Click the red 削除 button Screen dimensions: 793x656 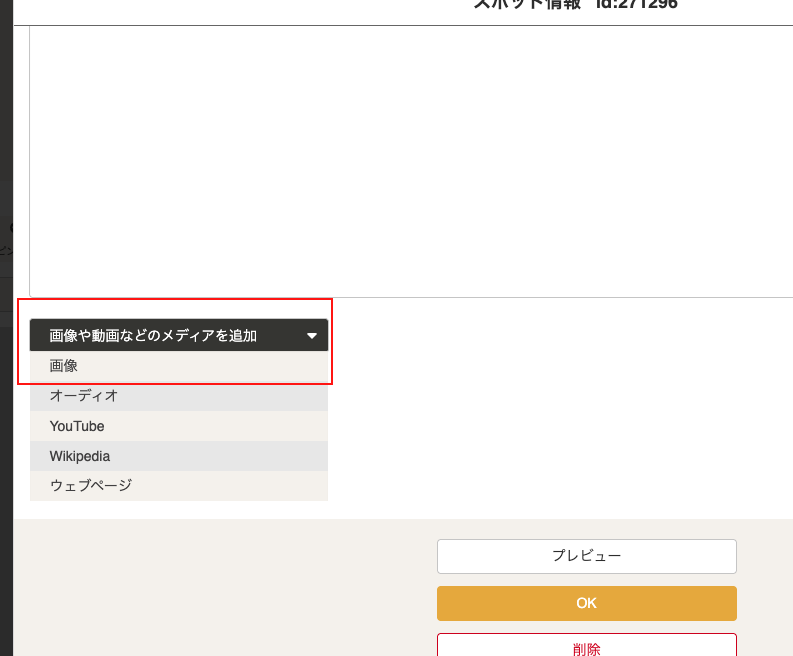click(586, 646)
